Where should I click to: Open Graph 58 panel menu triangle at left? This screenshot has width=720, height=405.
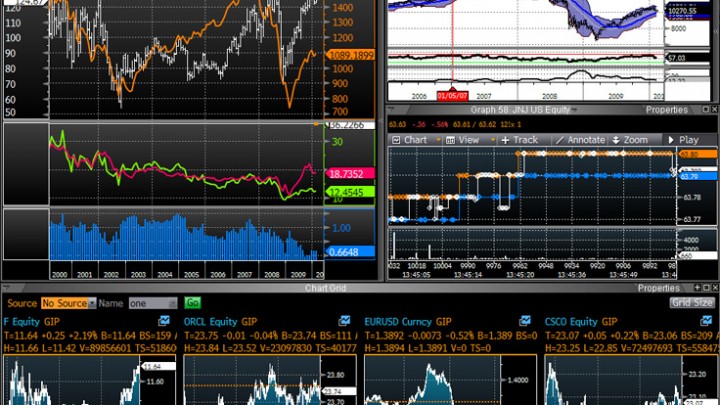(x=391, y=109)
